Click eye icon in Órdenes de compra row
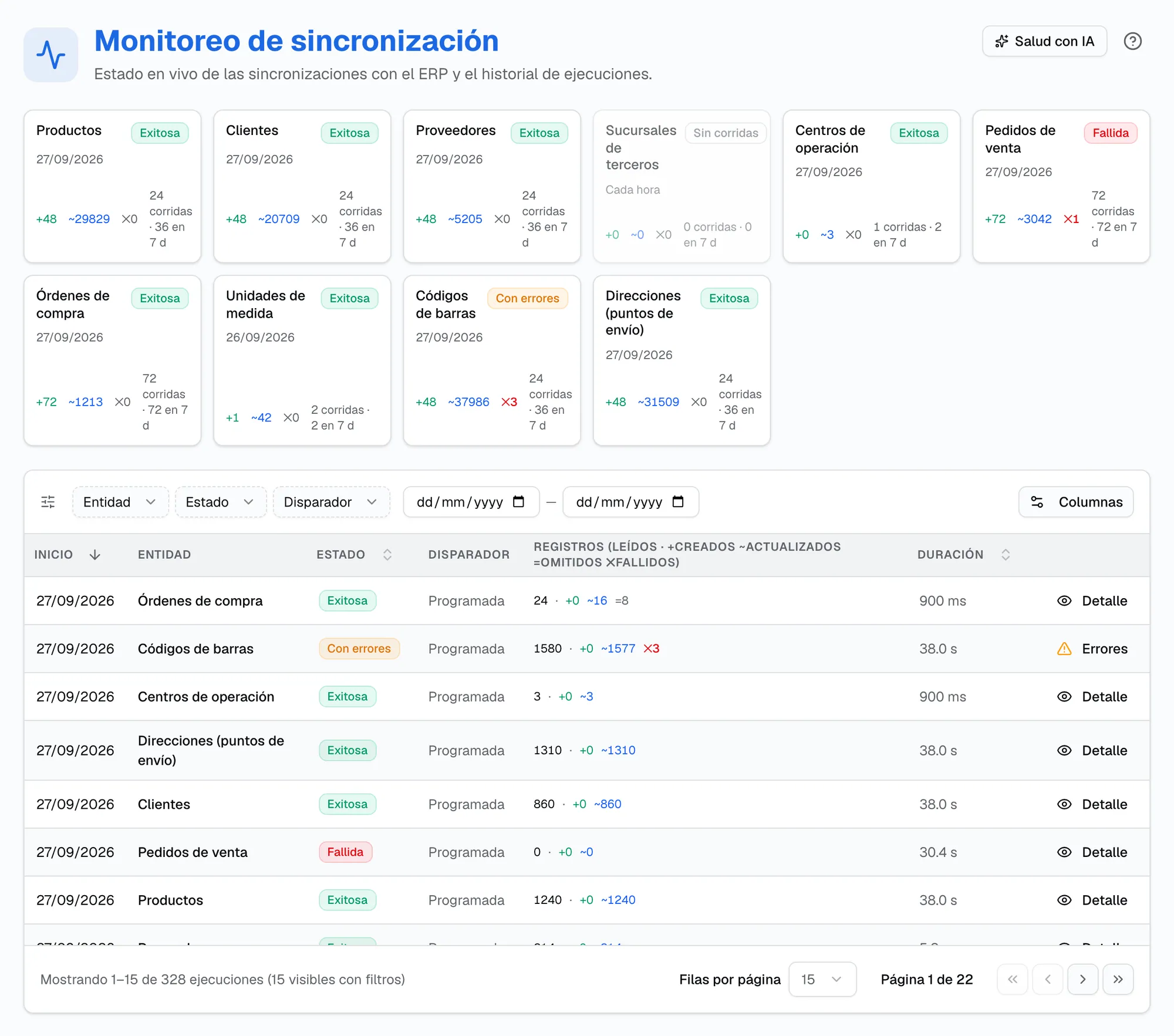The height and width of the screenshot is (1036, 1174). [1064, 600]
